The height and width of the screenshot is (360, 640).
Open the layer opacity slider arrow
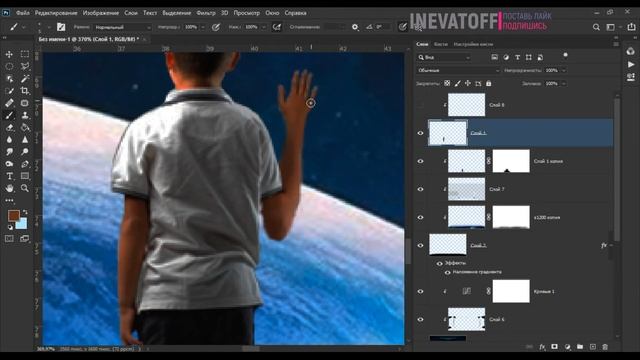click(564, 70)
